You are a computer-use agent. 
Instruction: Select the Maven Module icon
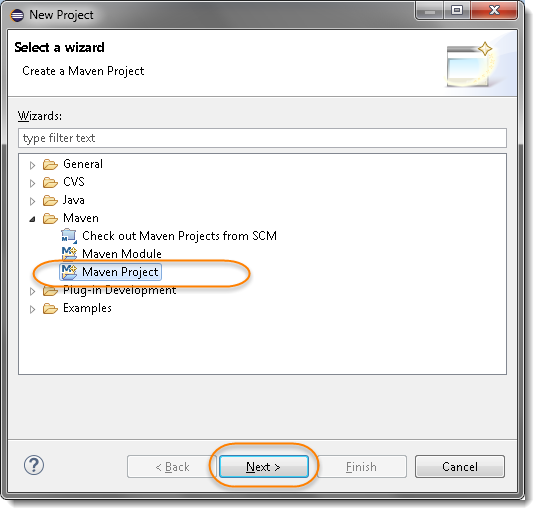(x=69, y=254)
